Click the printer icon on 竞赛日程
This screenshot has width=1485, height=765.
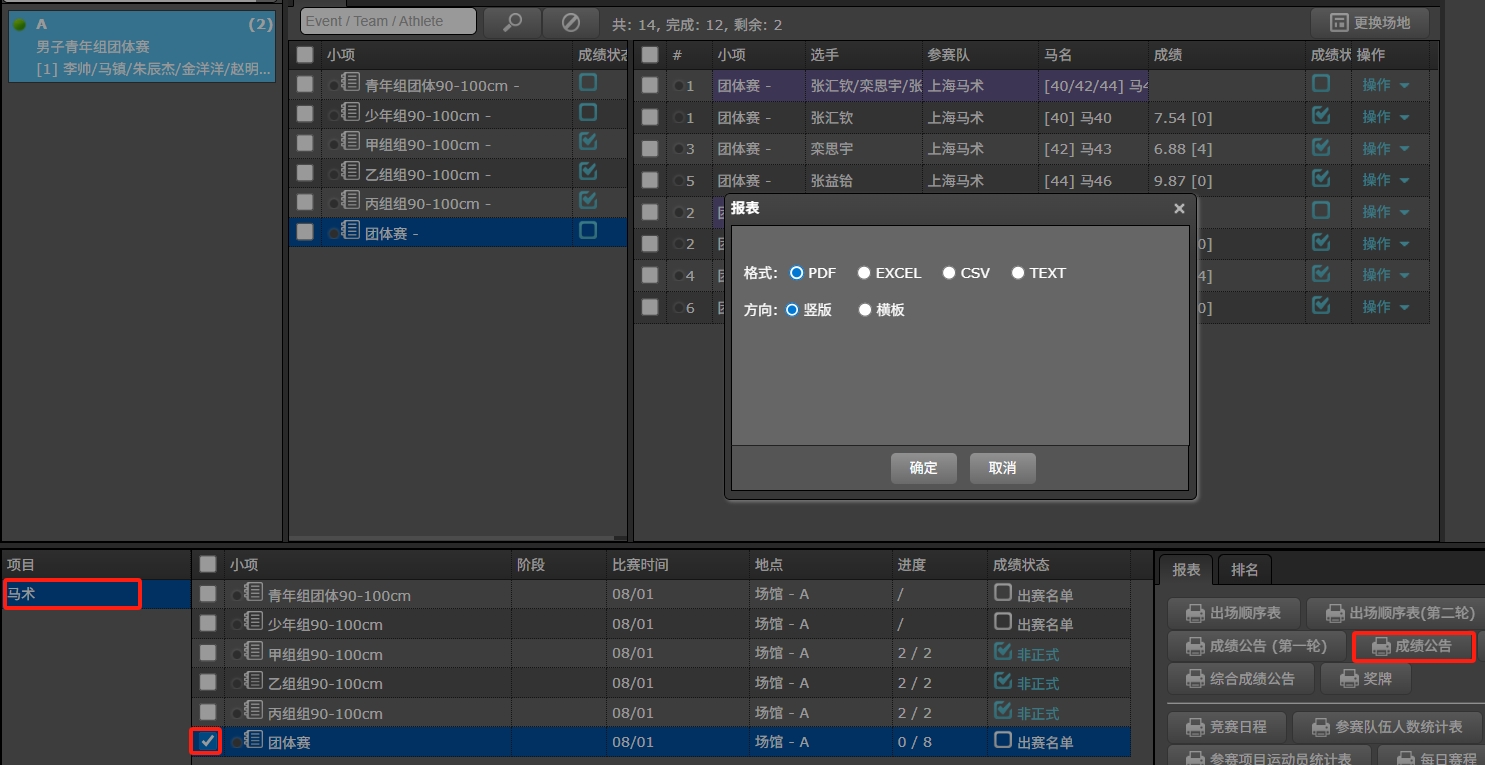tap(1195, 727)
